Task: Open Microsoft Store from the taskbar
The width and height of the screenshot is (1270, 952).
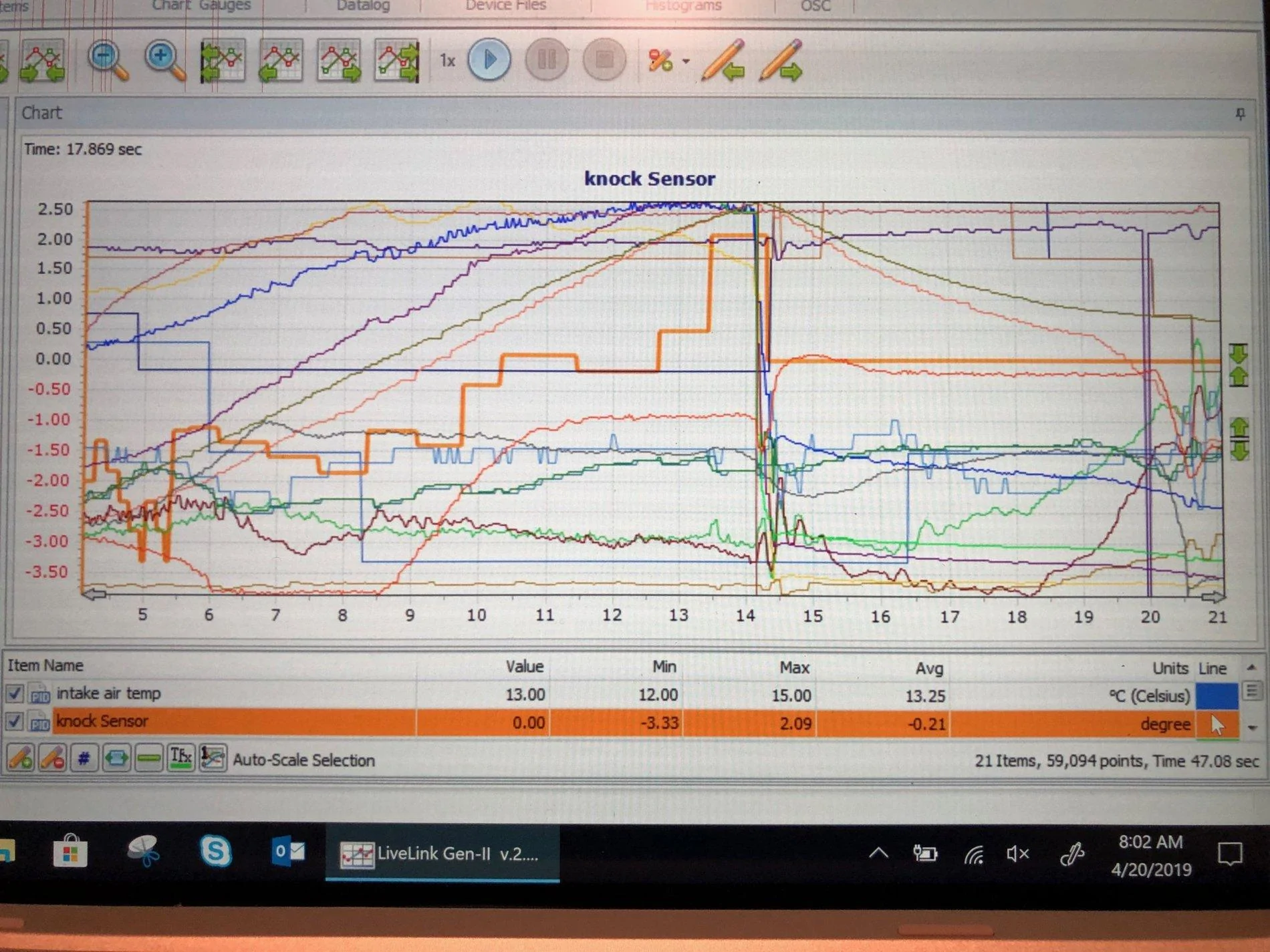Action: point(70,851)
